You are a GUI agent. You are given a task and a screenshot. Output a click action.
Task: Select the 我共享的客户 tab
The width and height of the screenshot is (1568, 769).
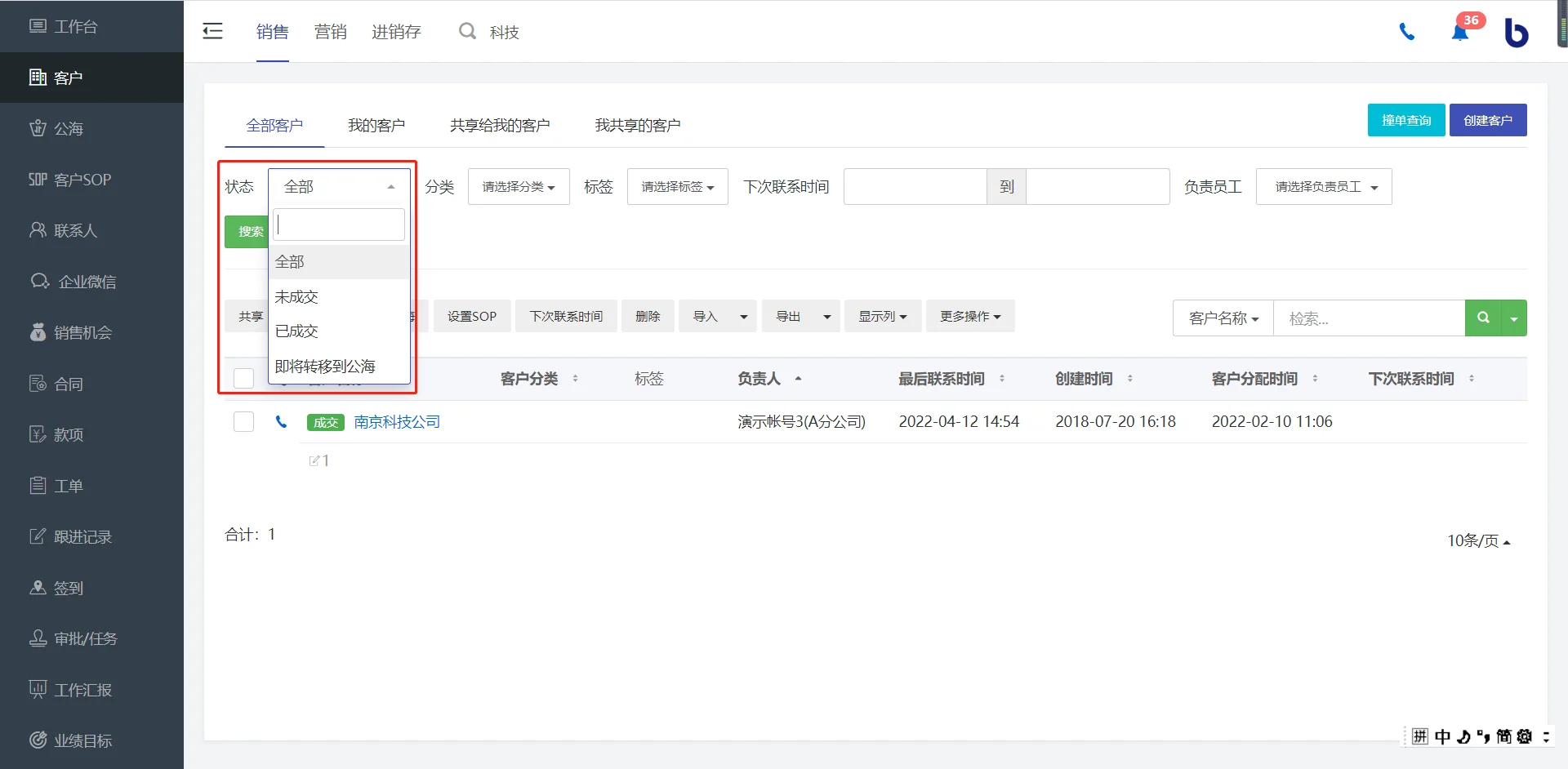coord(638,125)
